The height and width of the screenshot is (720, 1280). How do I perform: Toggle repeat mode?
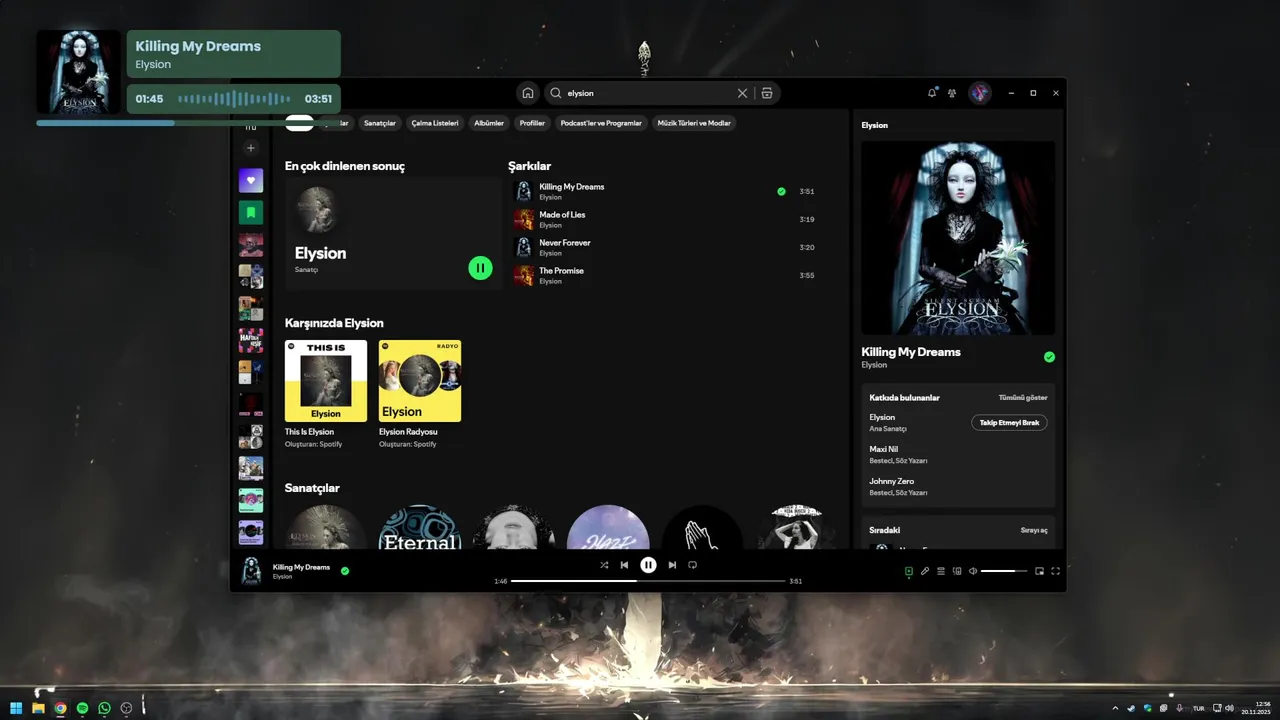pyautogui.click(x=692, y=565)
